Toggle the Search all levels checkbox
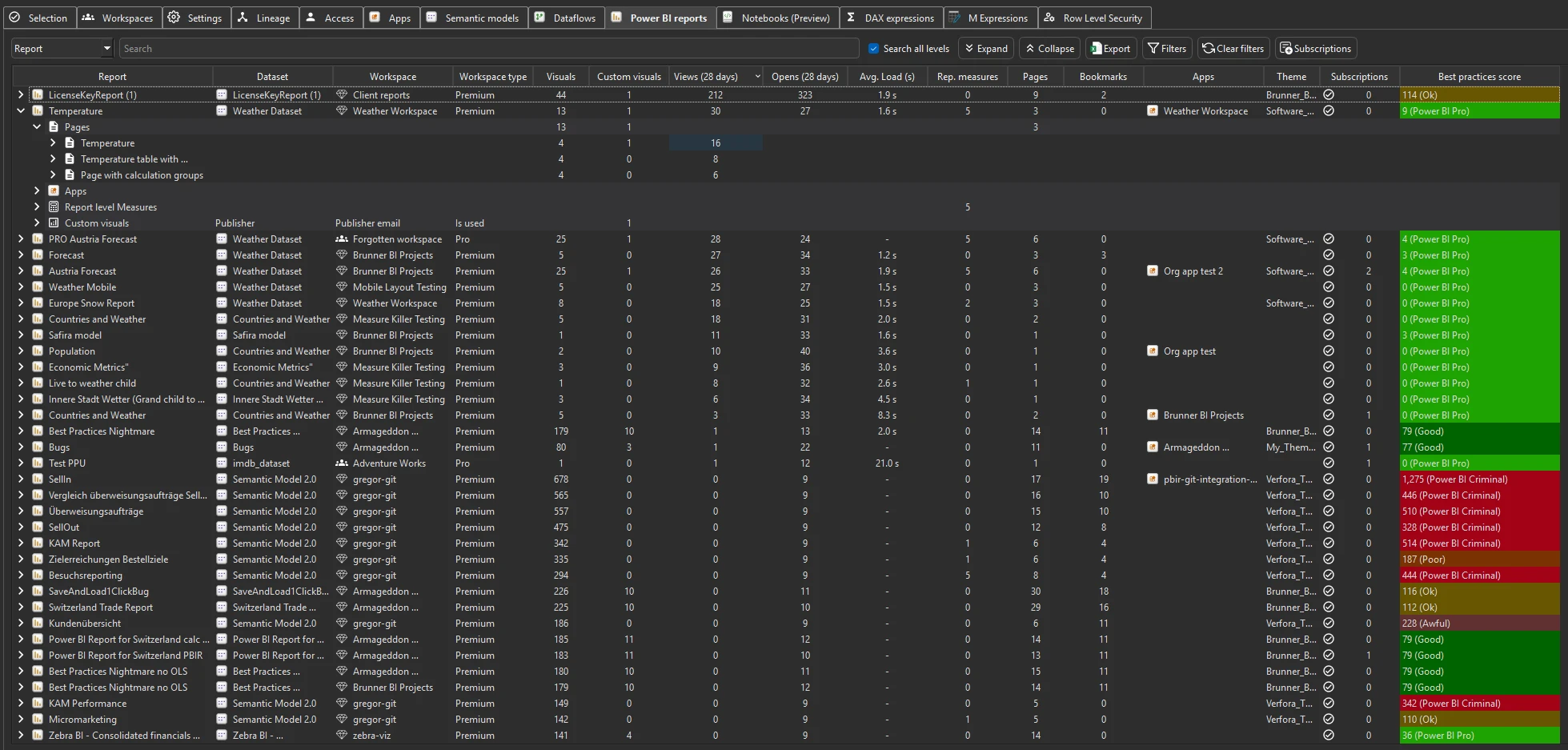The width and height of the screenshot is (1568, 750). click(873, 48)
